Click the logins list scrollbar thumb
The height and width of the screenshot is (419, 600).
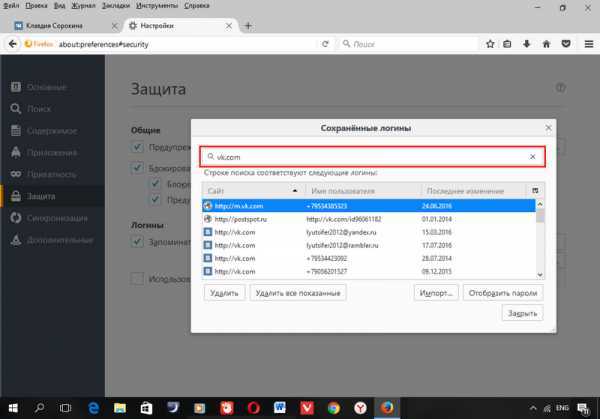[540, 216]
